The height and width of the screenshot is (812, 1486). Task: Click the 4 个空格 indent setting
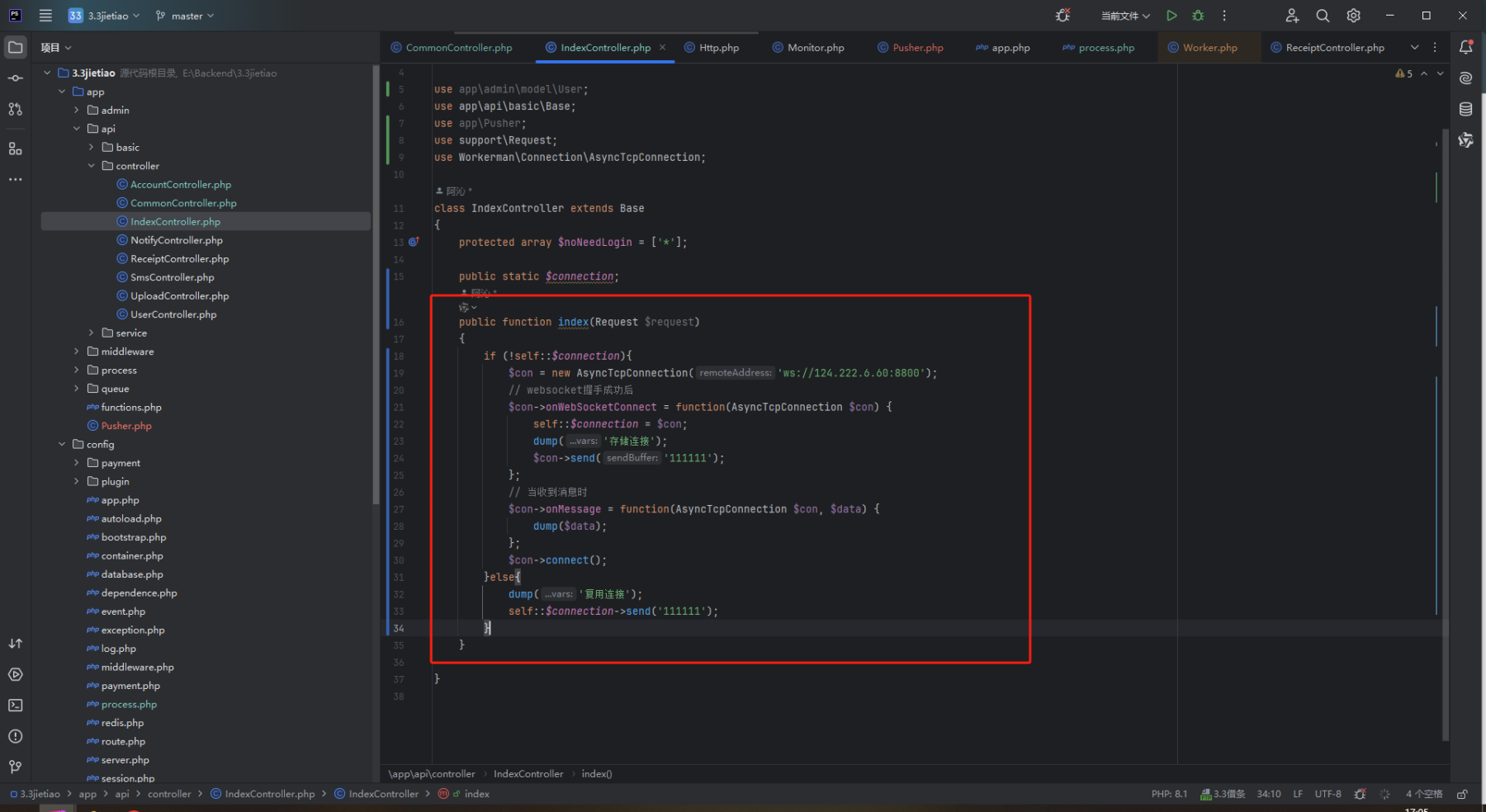(x=1424, y=794)
